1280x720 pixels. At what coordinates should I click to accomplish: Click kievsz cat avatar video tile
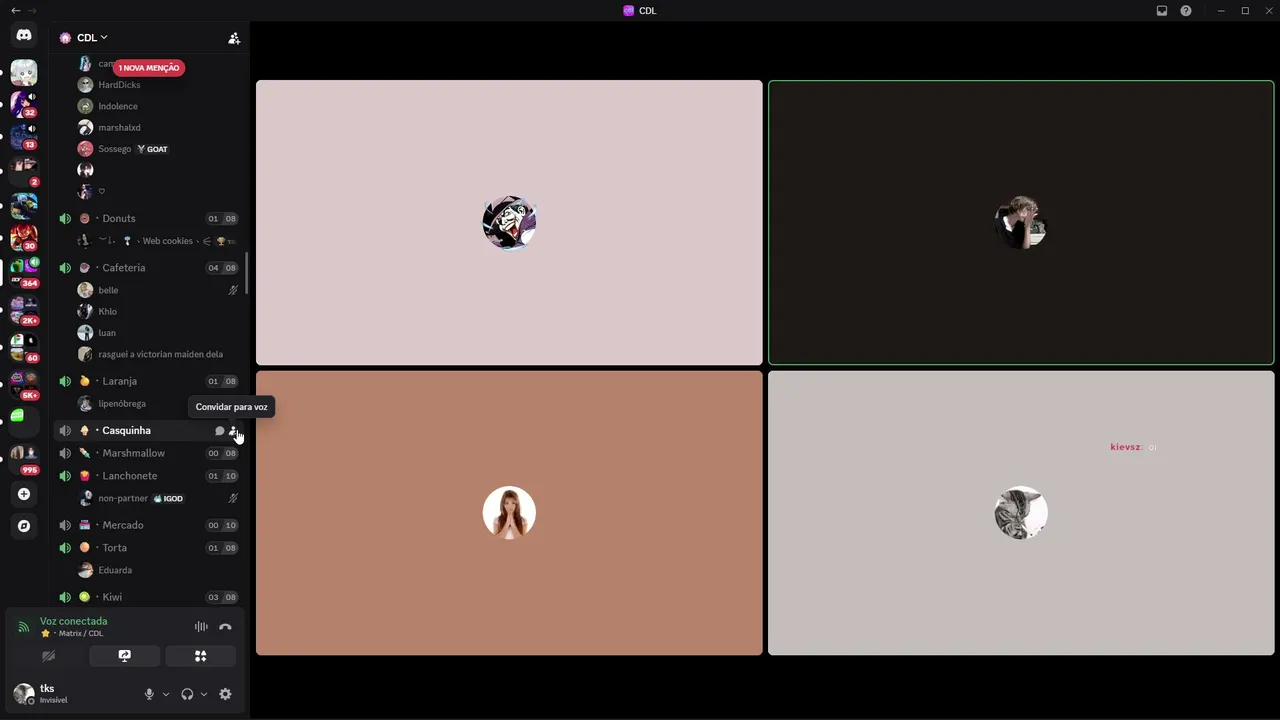tap(1021, 513)
